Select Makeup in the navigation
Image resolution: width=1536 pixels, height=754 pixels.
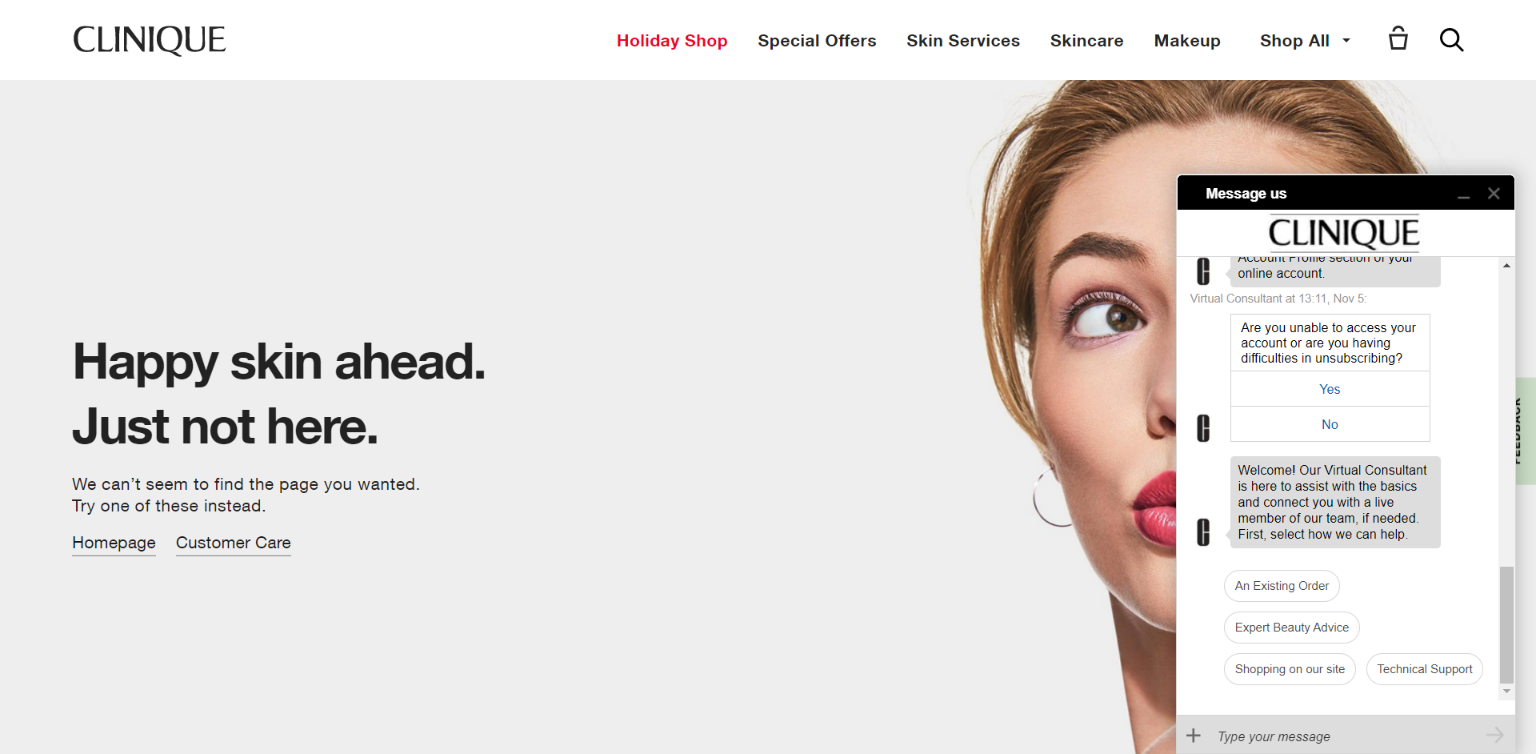(x=1187, y=41)
